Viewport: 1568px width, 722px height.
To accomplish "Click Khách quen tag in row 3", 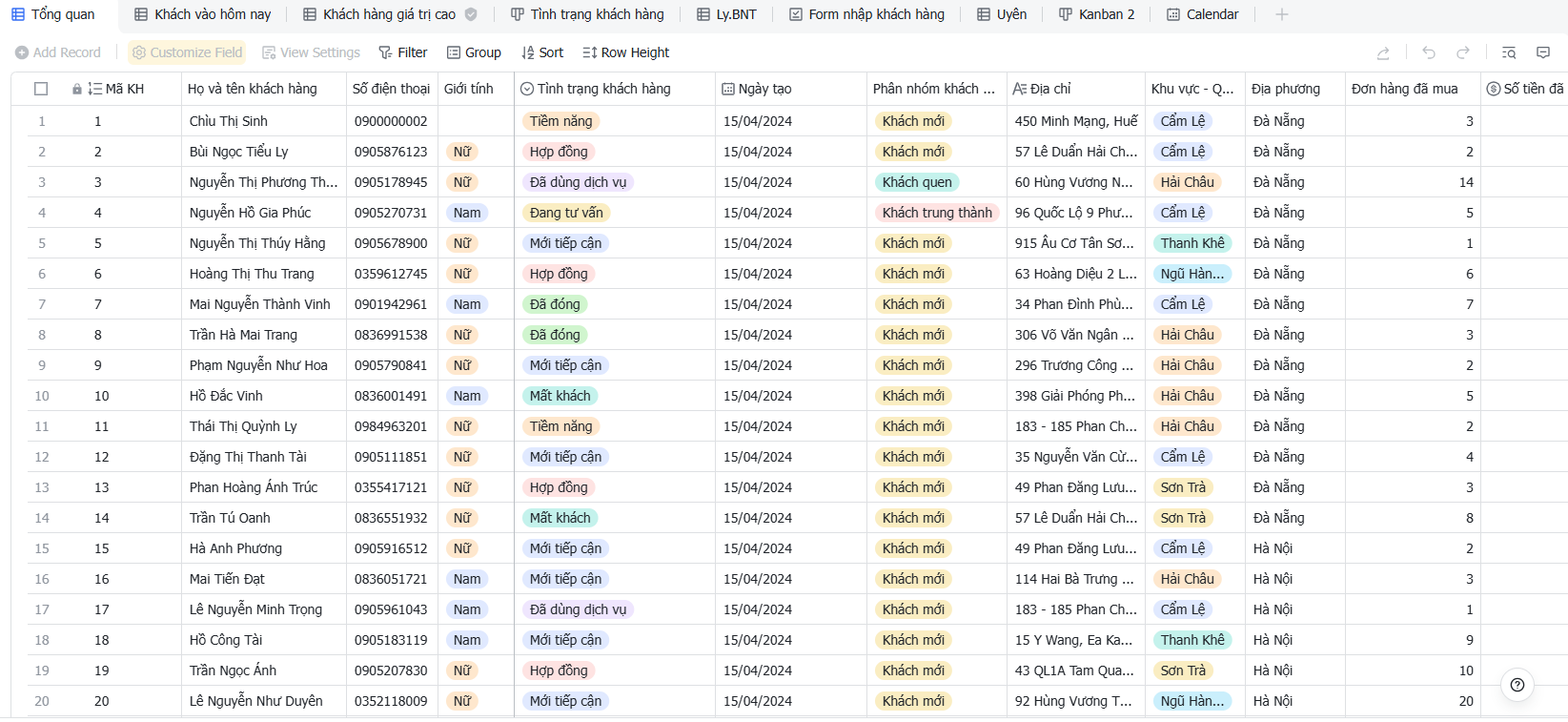I will point(917,182).
